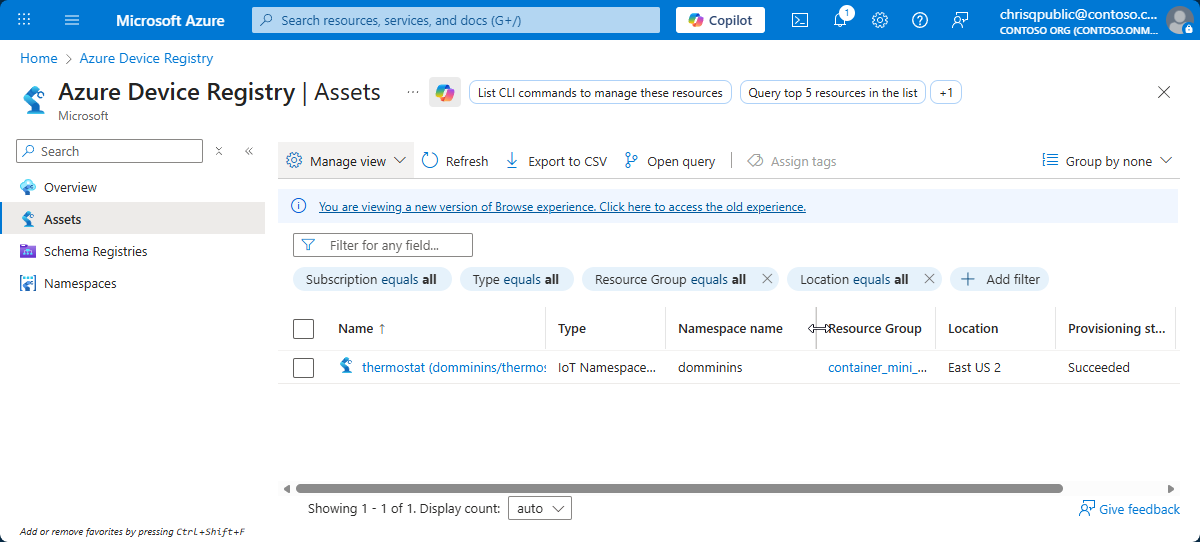Screen dimensions: 1200x542
Task: Open the Azure portal waffle menu
Action: pyautogui.click(x=24, y=20)
